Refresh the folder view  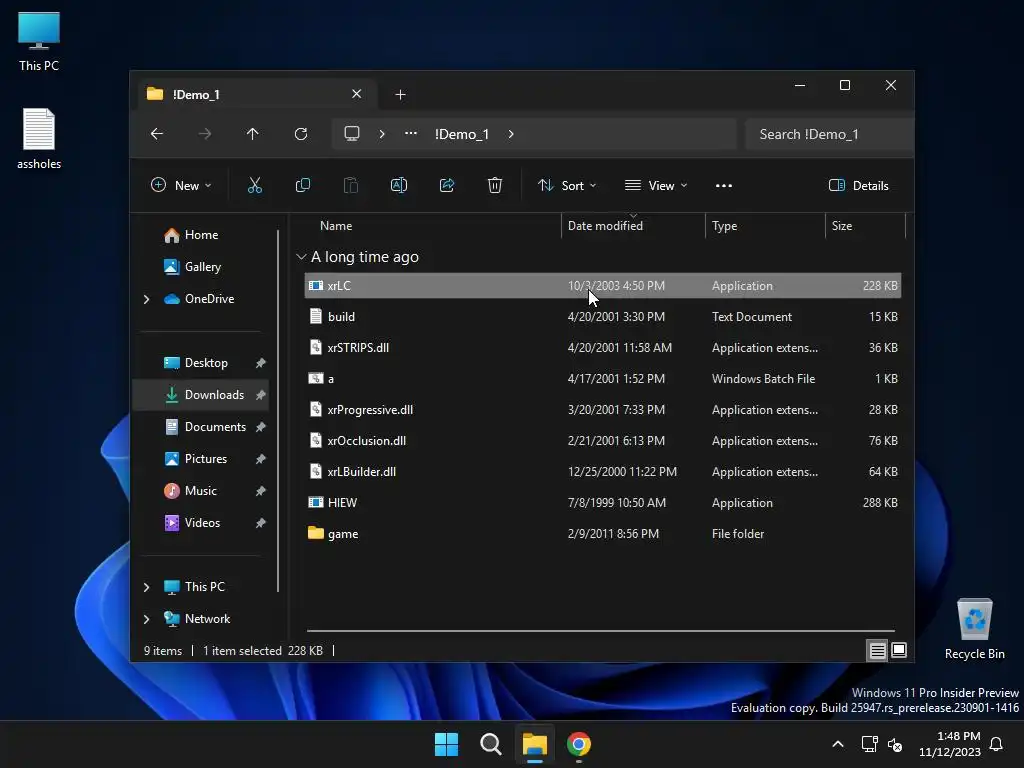[x=300, y=134]
